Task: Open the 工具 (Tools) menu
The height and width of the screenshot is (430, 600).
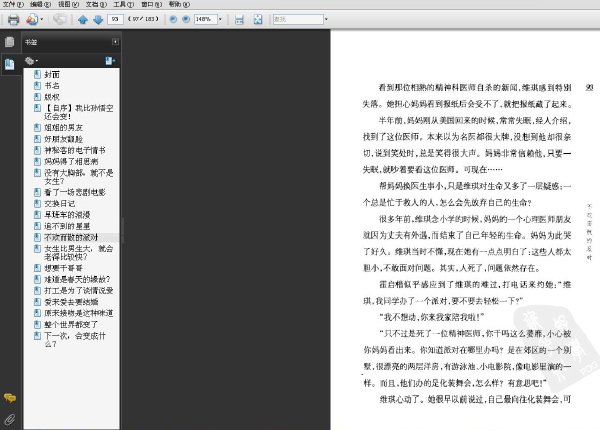Action: [x=124, y=4]
